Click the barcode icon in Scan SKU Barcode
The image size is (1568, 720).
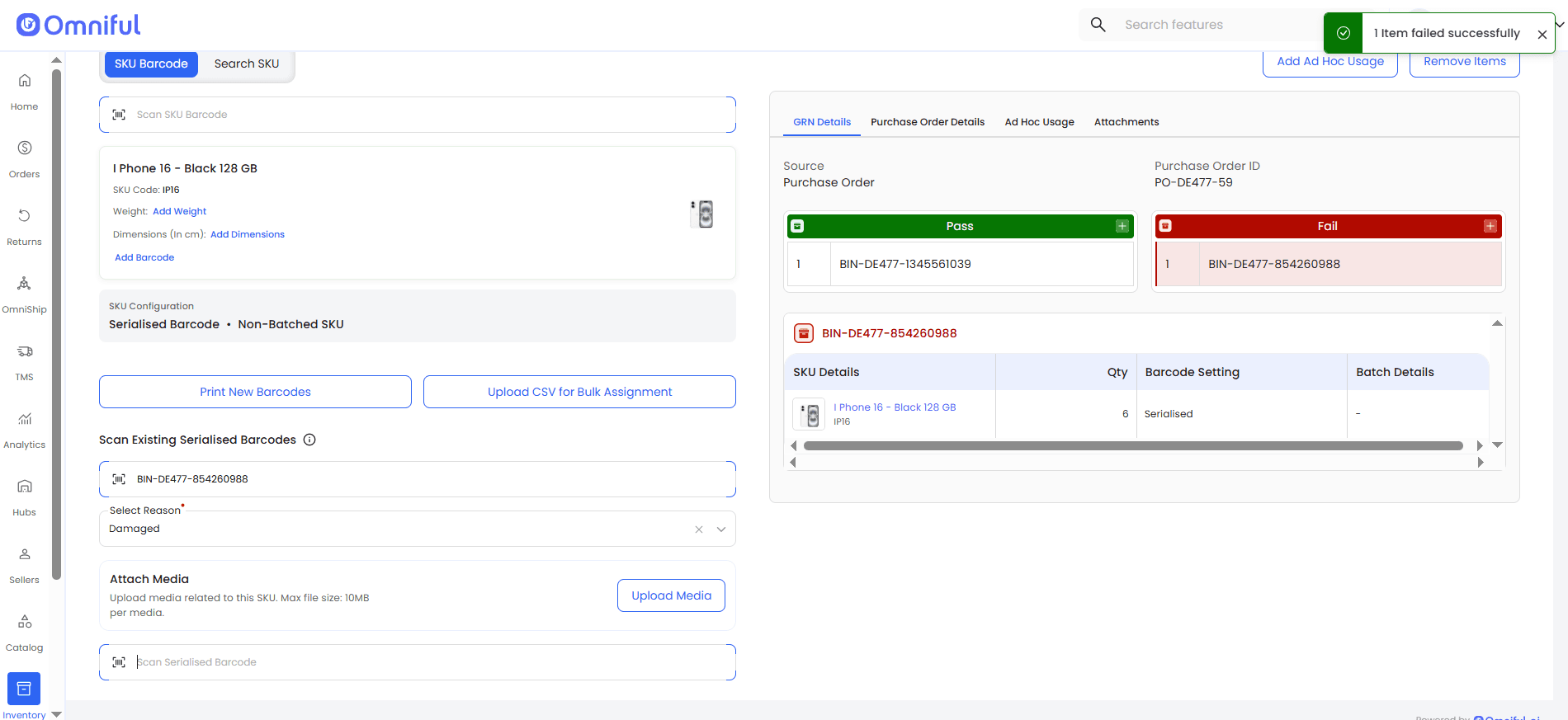[119, 115]
